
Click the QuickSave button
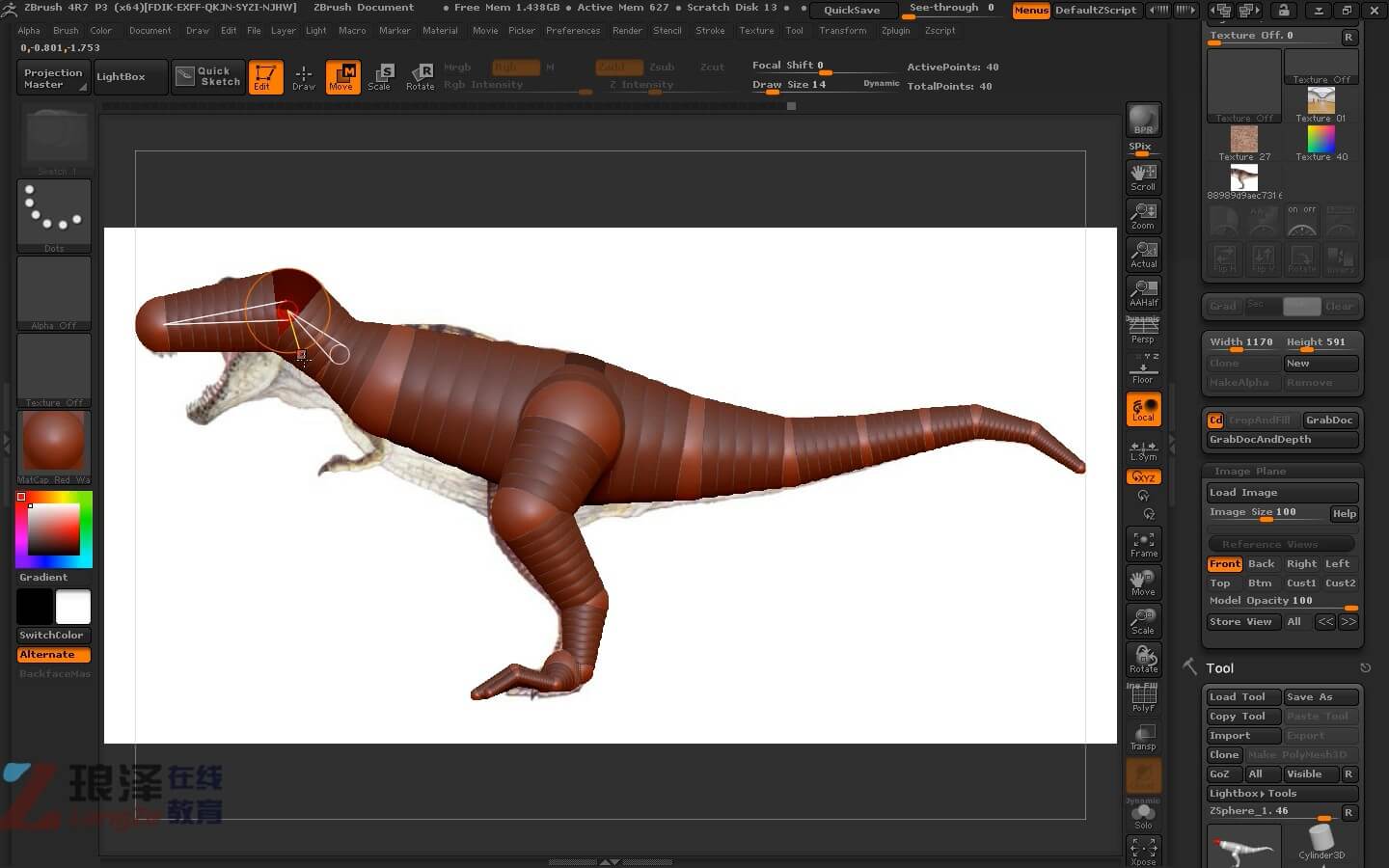[852, 10]
